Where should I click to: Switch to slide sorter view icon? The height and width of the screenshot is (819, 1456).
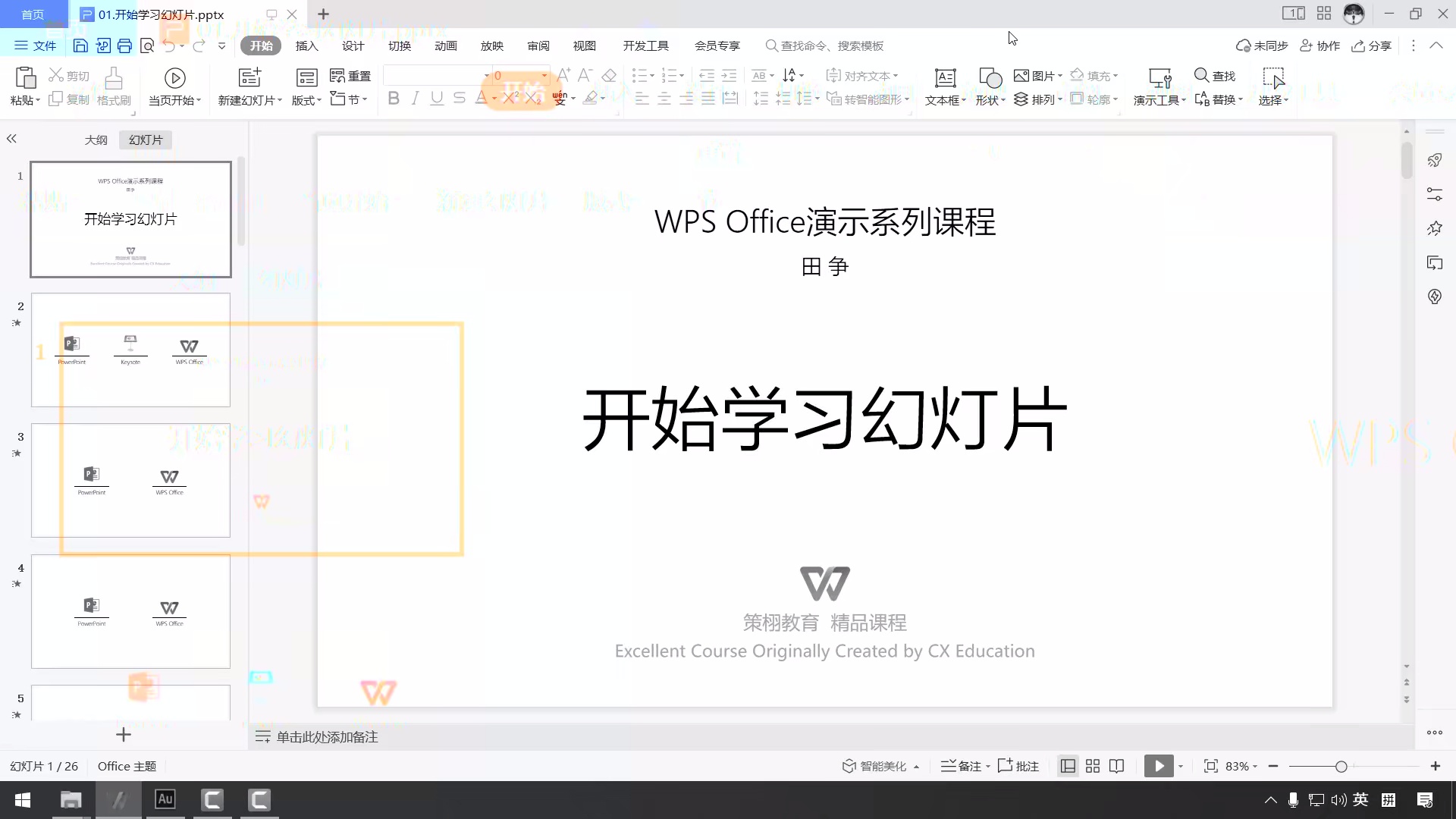coord(1093,767)
